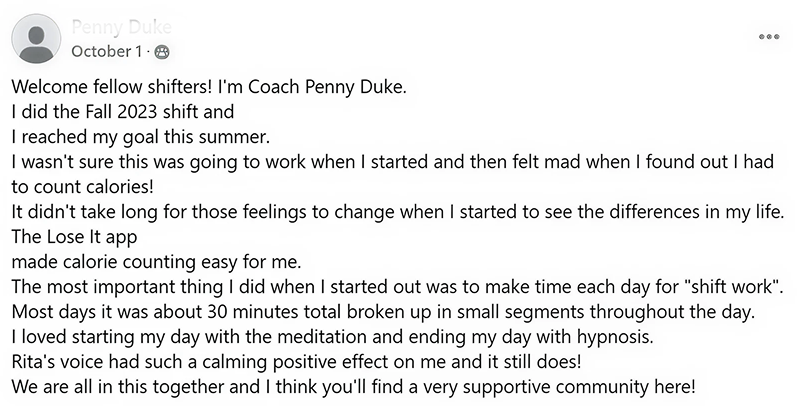This screenshot has width=800, height=416.
Task: Click the line 'I reached my goal this summer.'
Action: (140, 137)
